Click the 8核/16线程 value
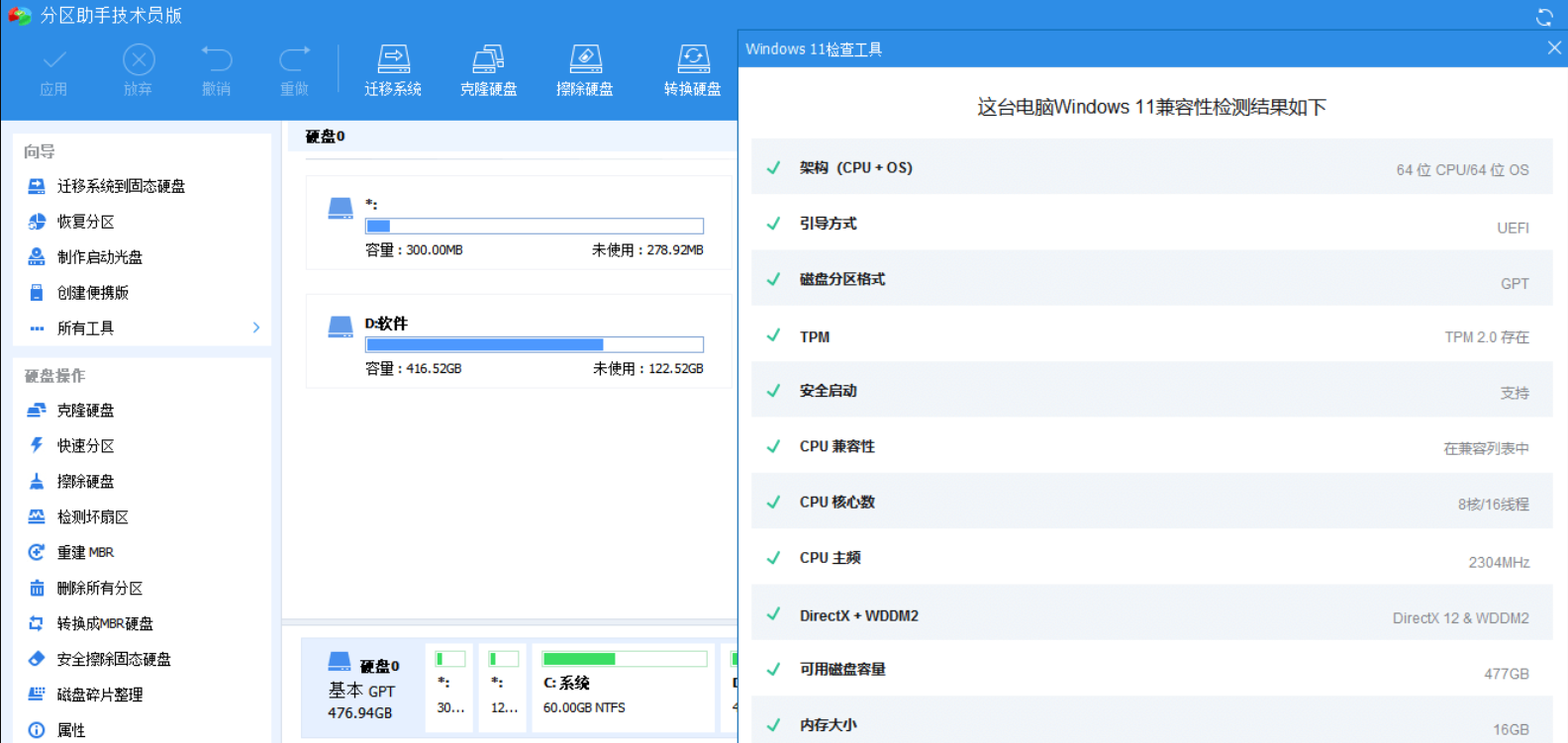 [x=1494, y=505]
